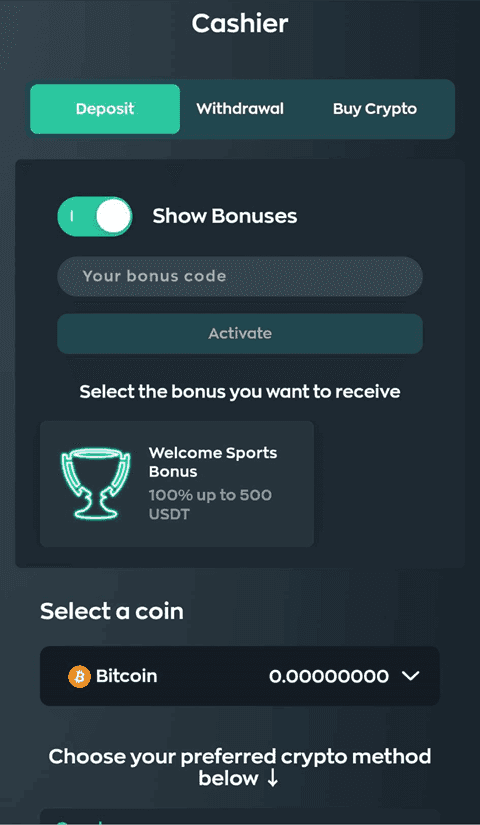Click the "Select a coin" heading

(112, 611)
